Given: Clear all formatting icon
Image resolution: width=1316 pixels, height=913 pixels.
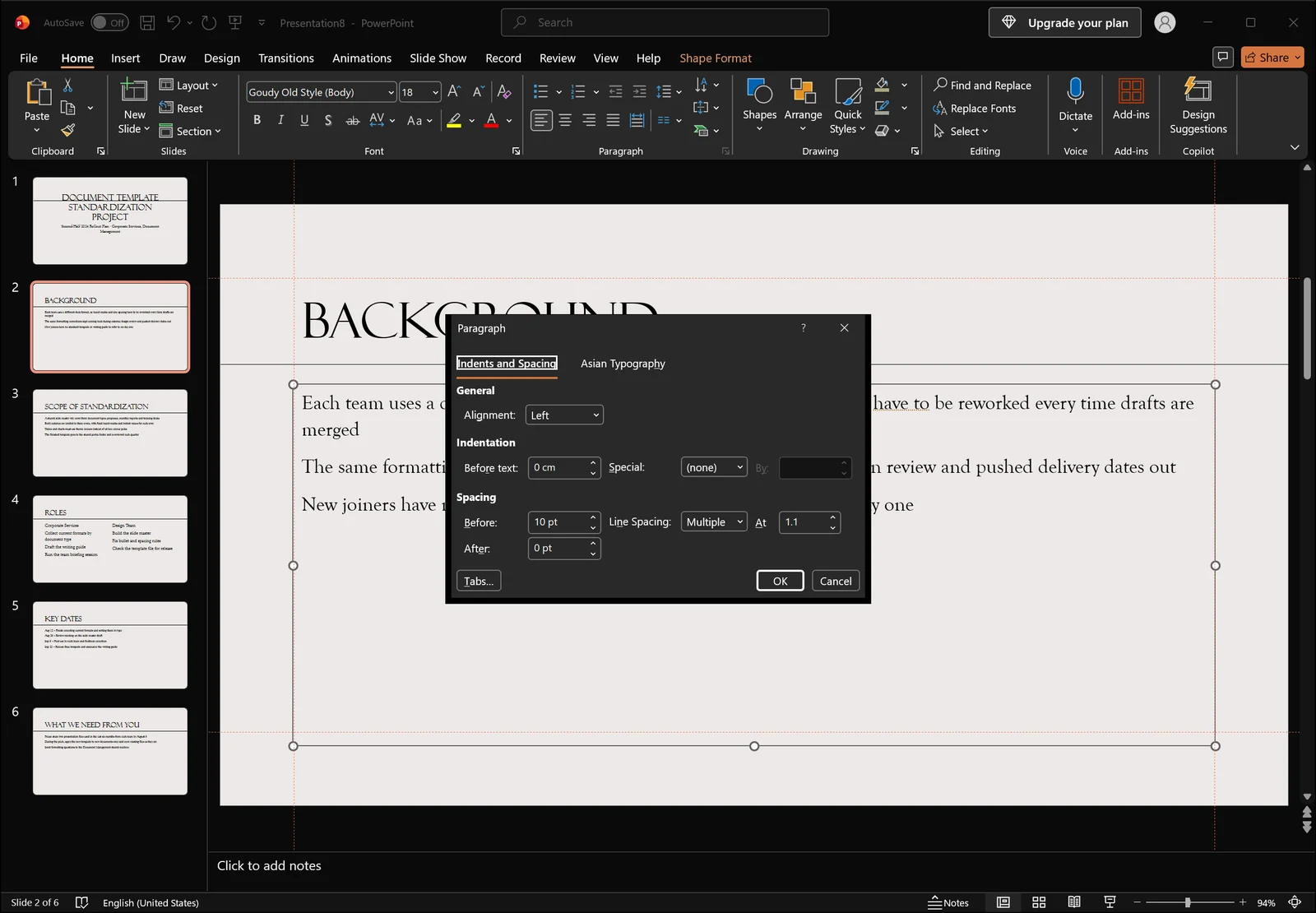Looking at the screenshot, I should coord(504,91).
